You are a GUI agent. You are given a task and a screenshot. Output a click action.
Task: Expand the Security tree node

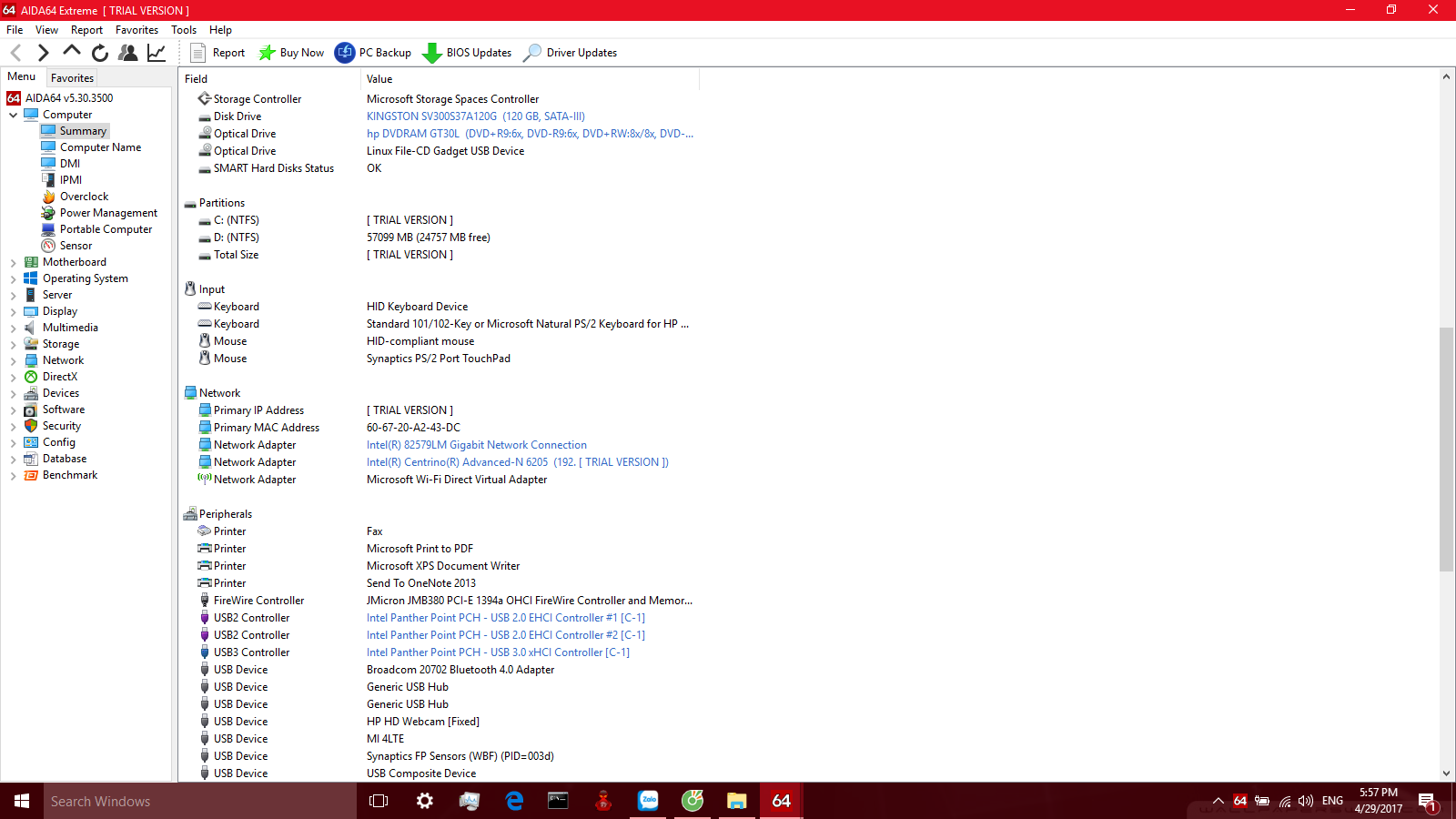(x=14, y=426)
